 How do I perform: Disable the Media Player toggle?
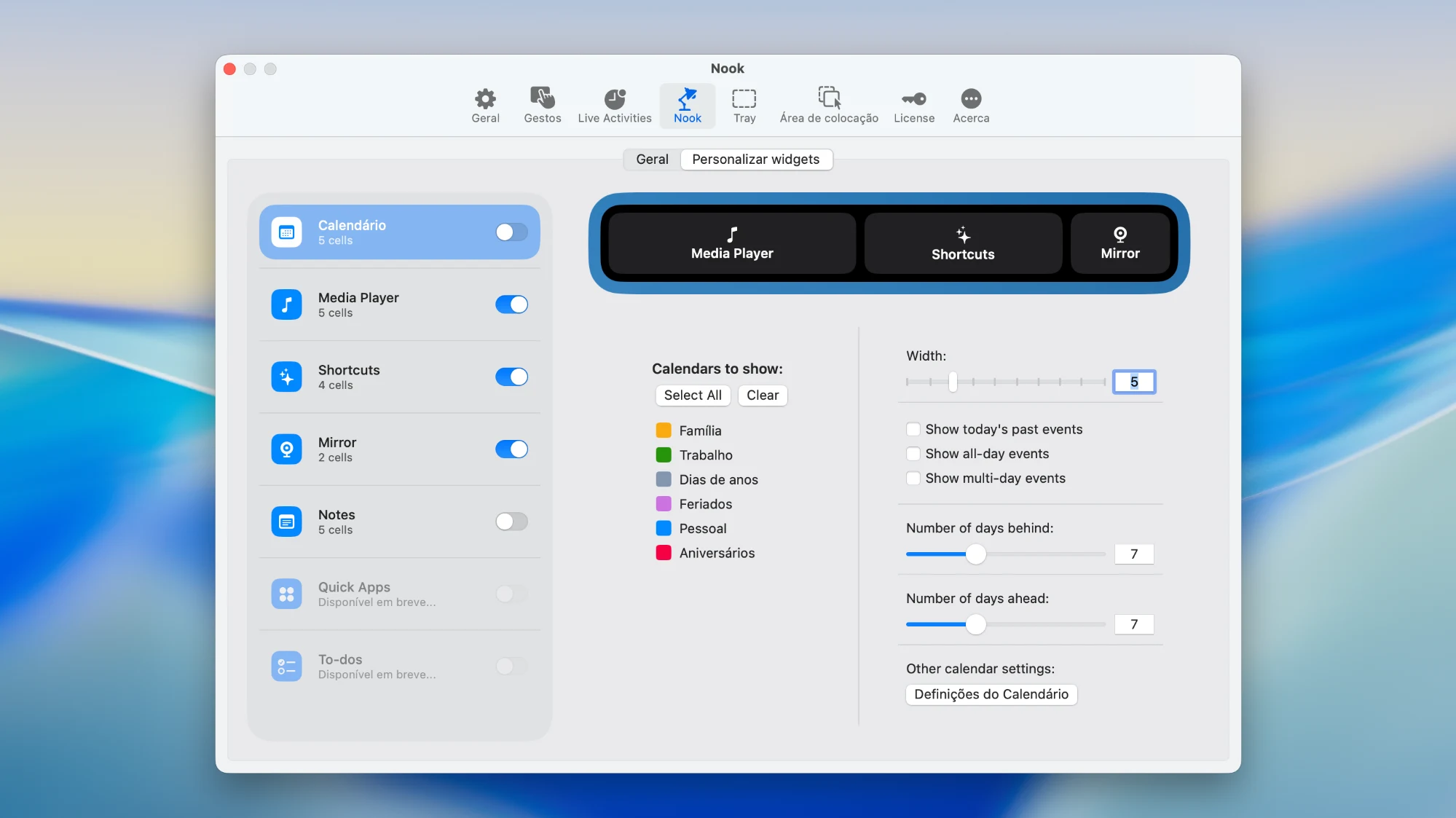click(511, 304)
